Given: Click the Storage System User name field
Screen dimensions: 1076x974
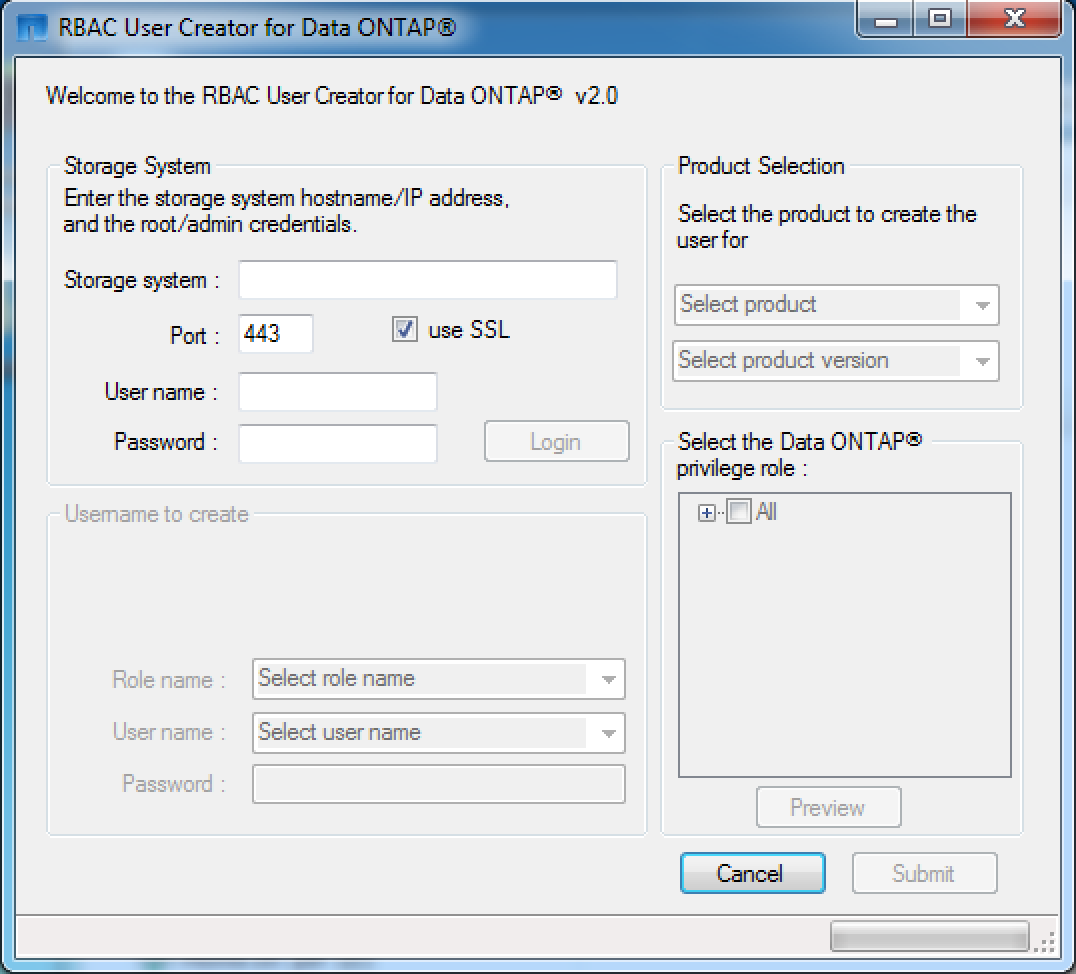Looking at the screenshot, I should pos(338,391).
